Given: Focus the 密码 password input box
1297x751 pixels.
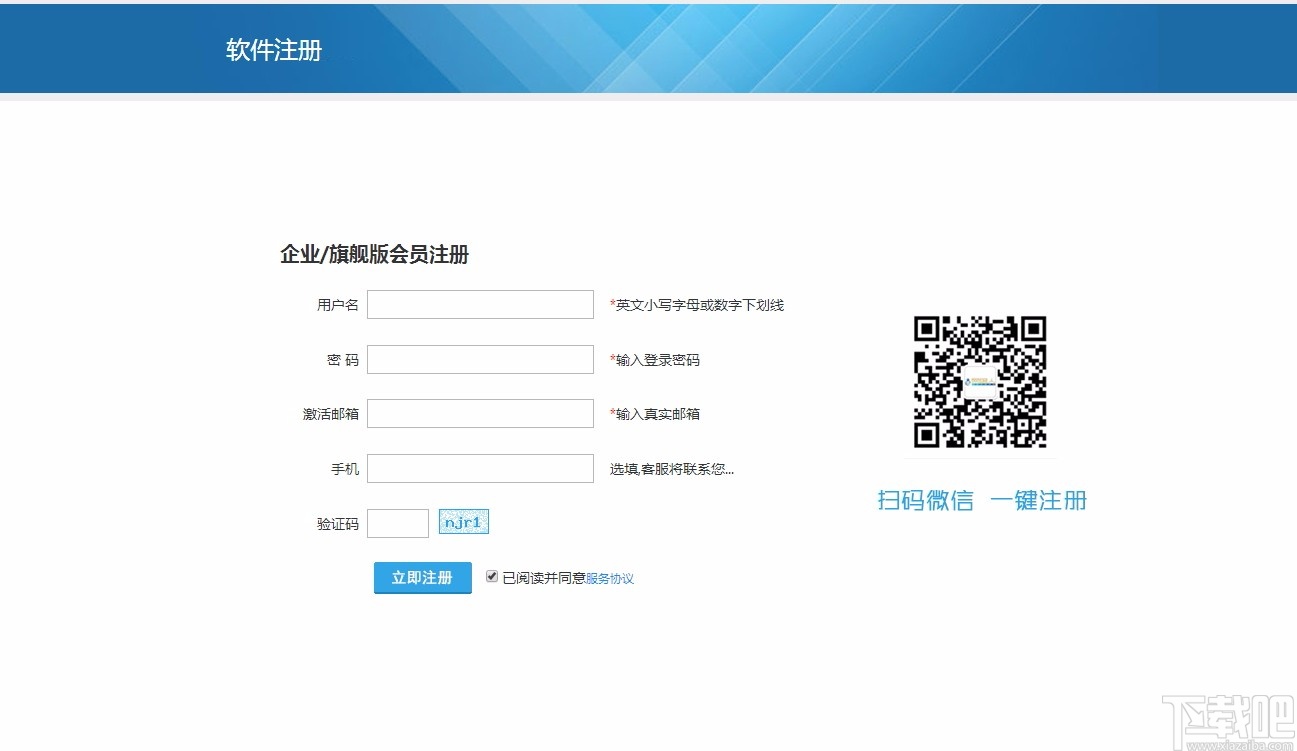Looking at the screenshot, I should point(480,358).
